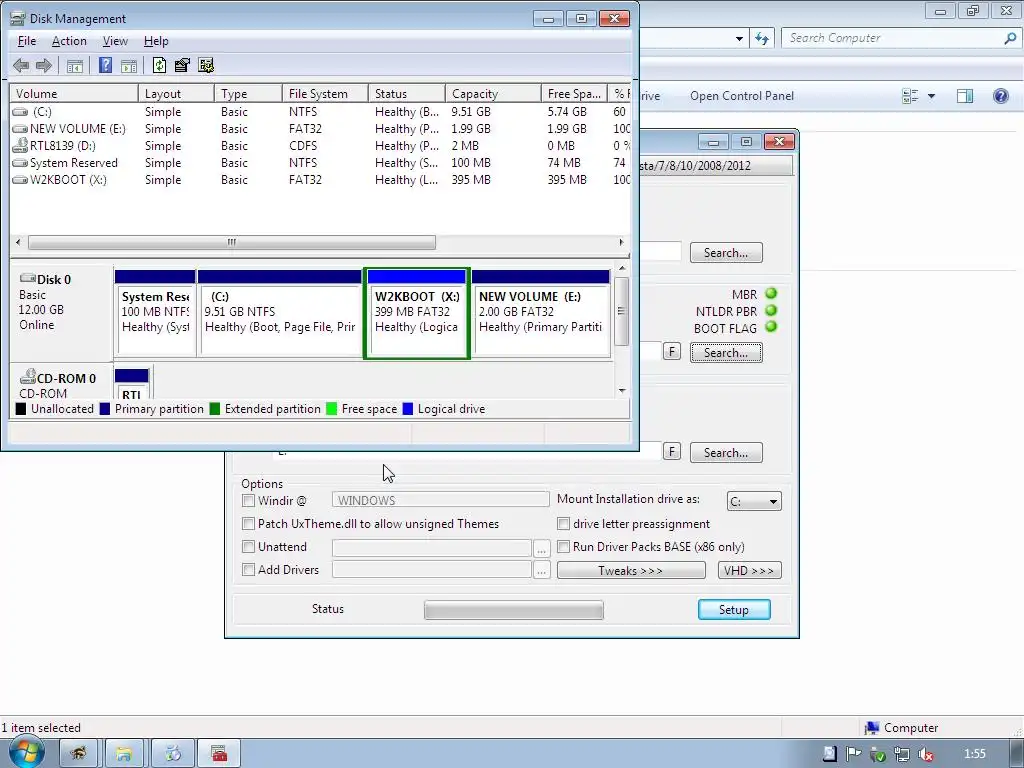Select the System Reserved row in volume list
The image size is (1024, 768).
click(x=320, y=163)
